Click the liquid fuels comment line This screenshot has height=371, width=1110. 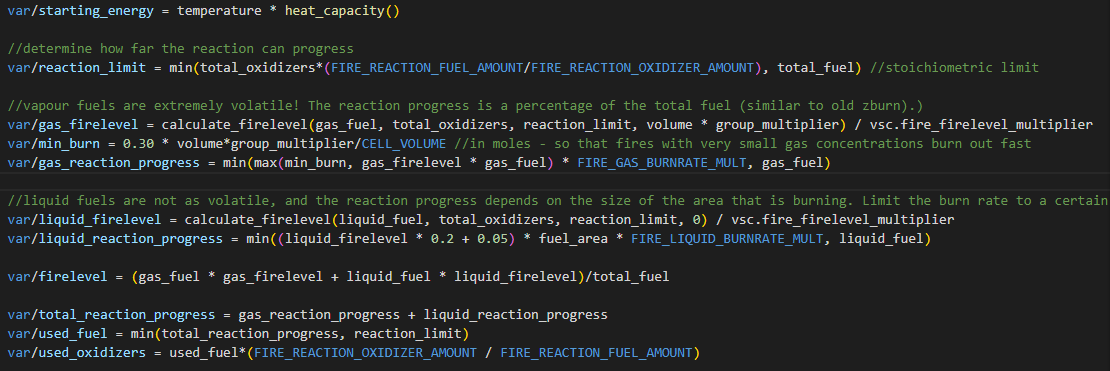[x=558, y=200]
